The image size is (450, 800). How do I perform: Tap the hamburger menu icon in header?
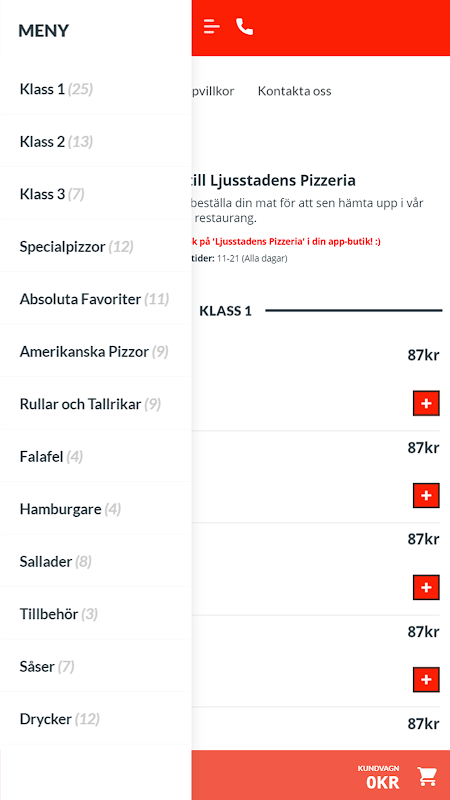212,26
